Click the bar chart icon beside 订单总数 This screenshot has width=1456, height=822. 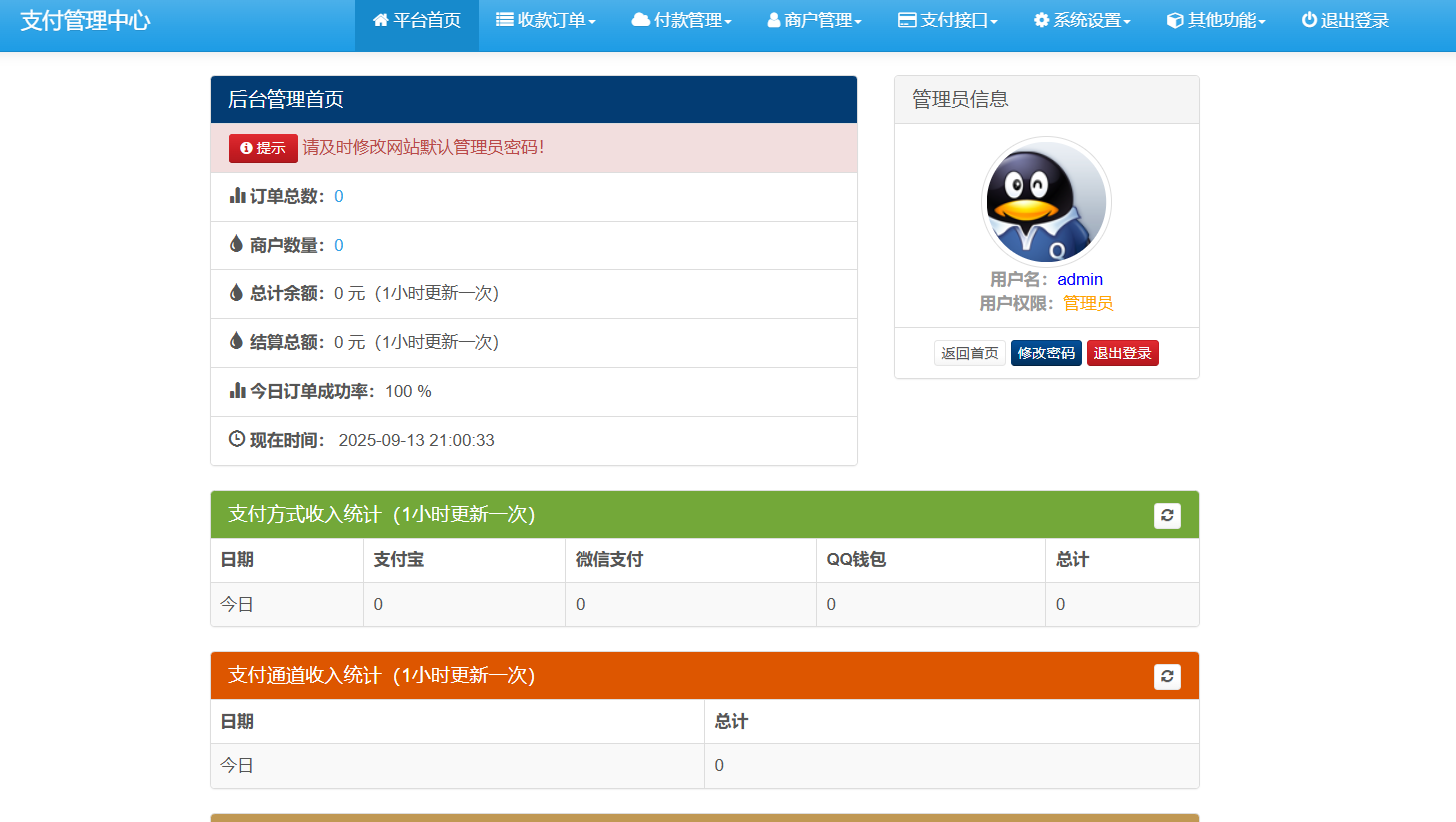tap(235, 195)
